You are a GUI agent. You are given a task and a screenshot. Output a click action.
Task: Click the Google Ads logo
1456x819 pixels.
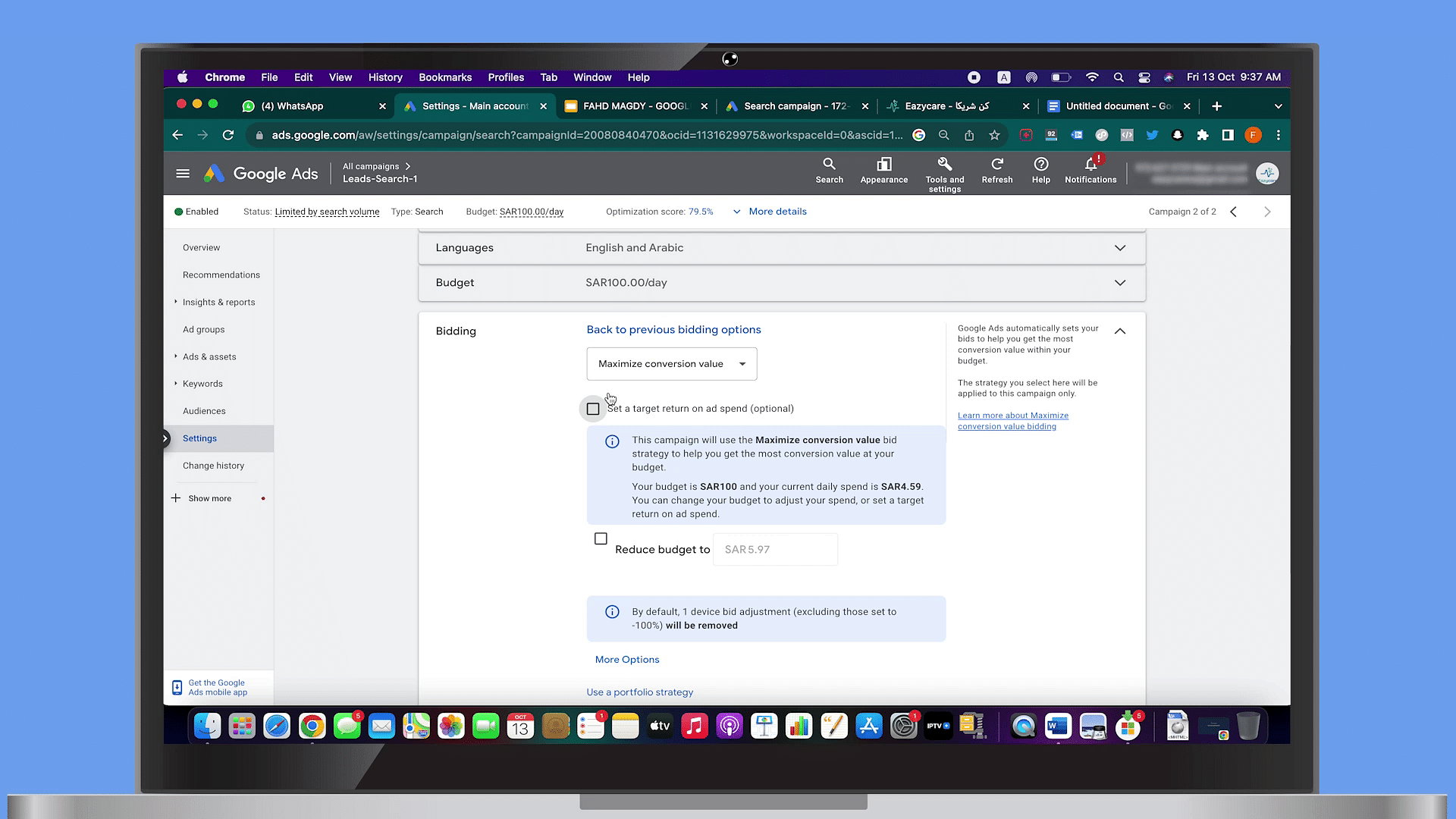coord(261,174)
